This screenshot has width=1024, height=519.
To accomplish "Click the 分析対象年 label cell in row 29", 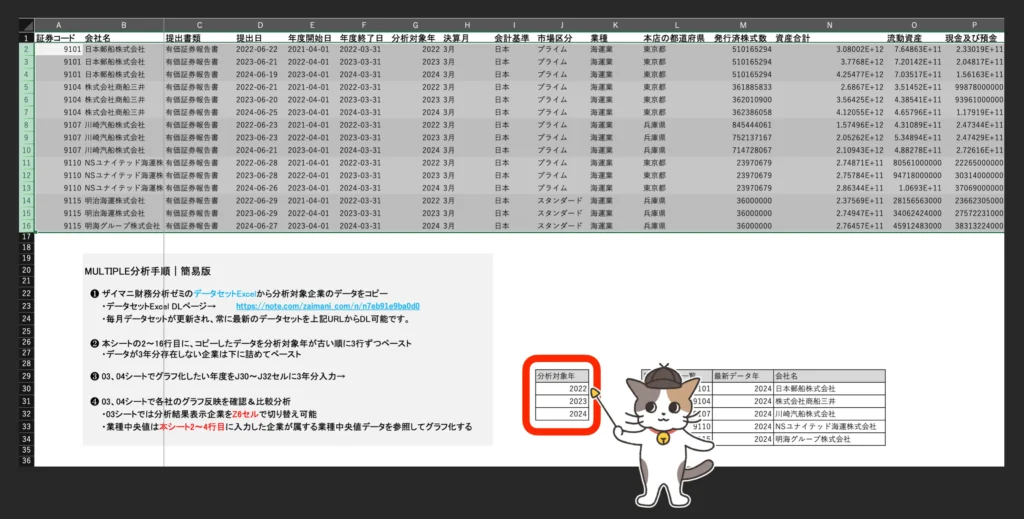I will point(562,376).
